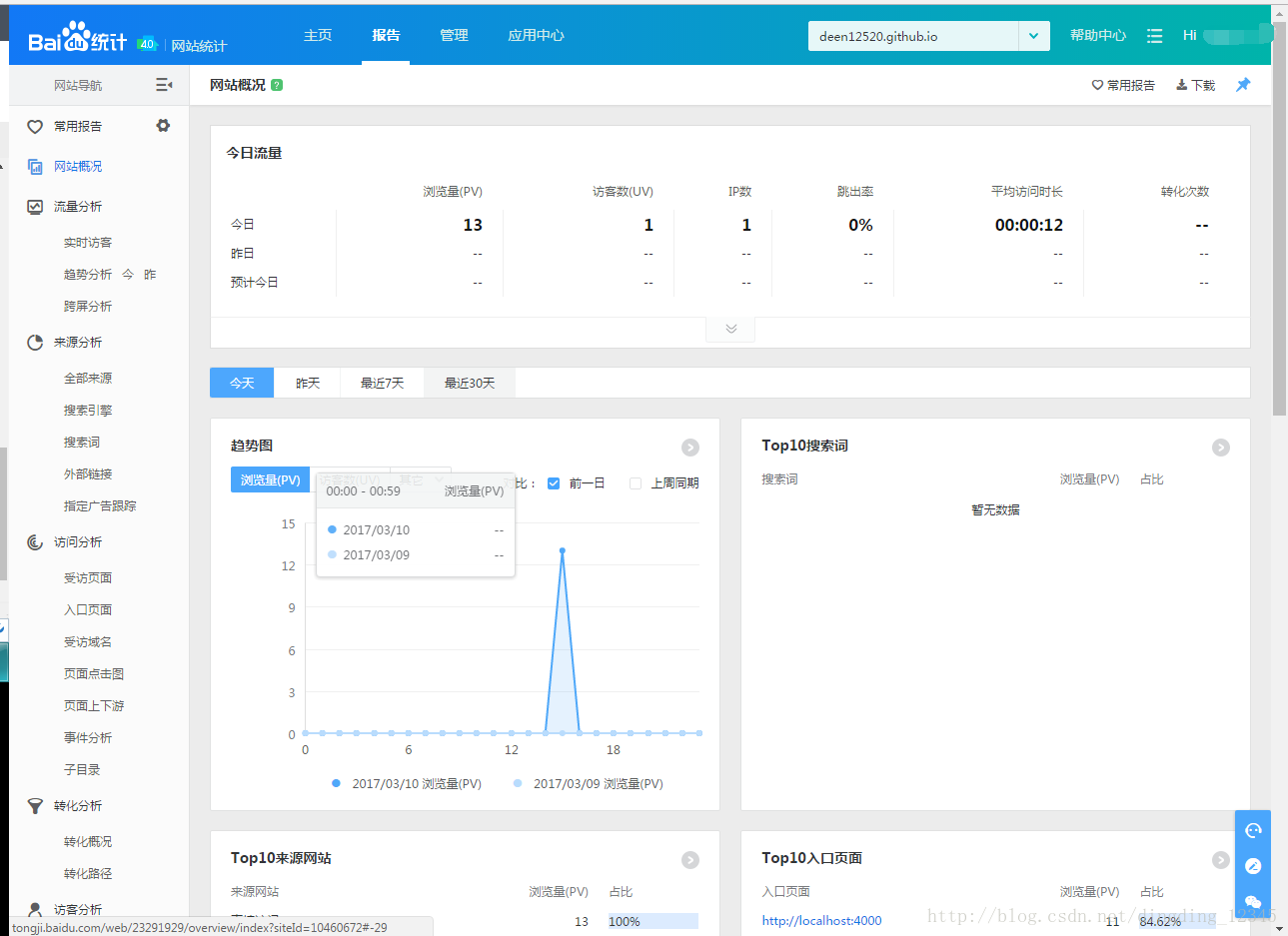Open Top10搜索词 details via its arrow icon
Screen dimensions: 1288x936
coord(1221,448)
